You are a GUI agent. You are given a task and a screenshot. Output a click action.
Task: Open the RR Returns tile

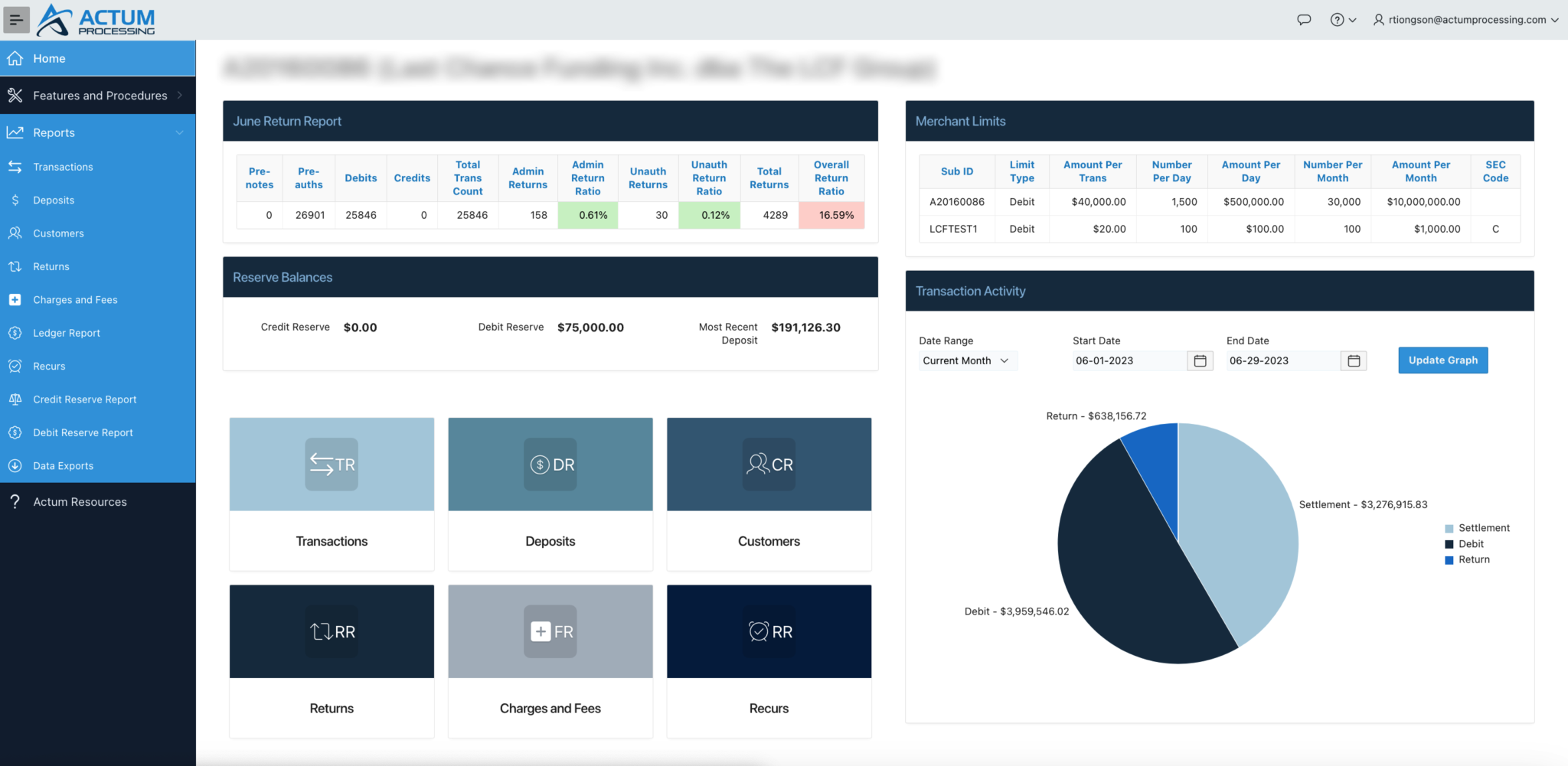pyautogui.click(x=332, y=661)
